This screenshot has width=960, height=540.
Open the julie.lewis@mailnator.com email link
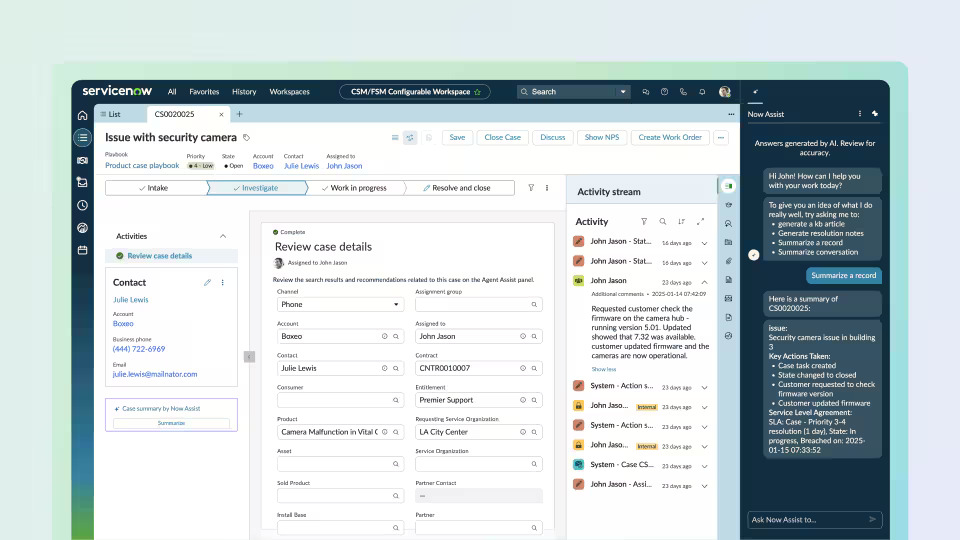155,374
